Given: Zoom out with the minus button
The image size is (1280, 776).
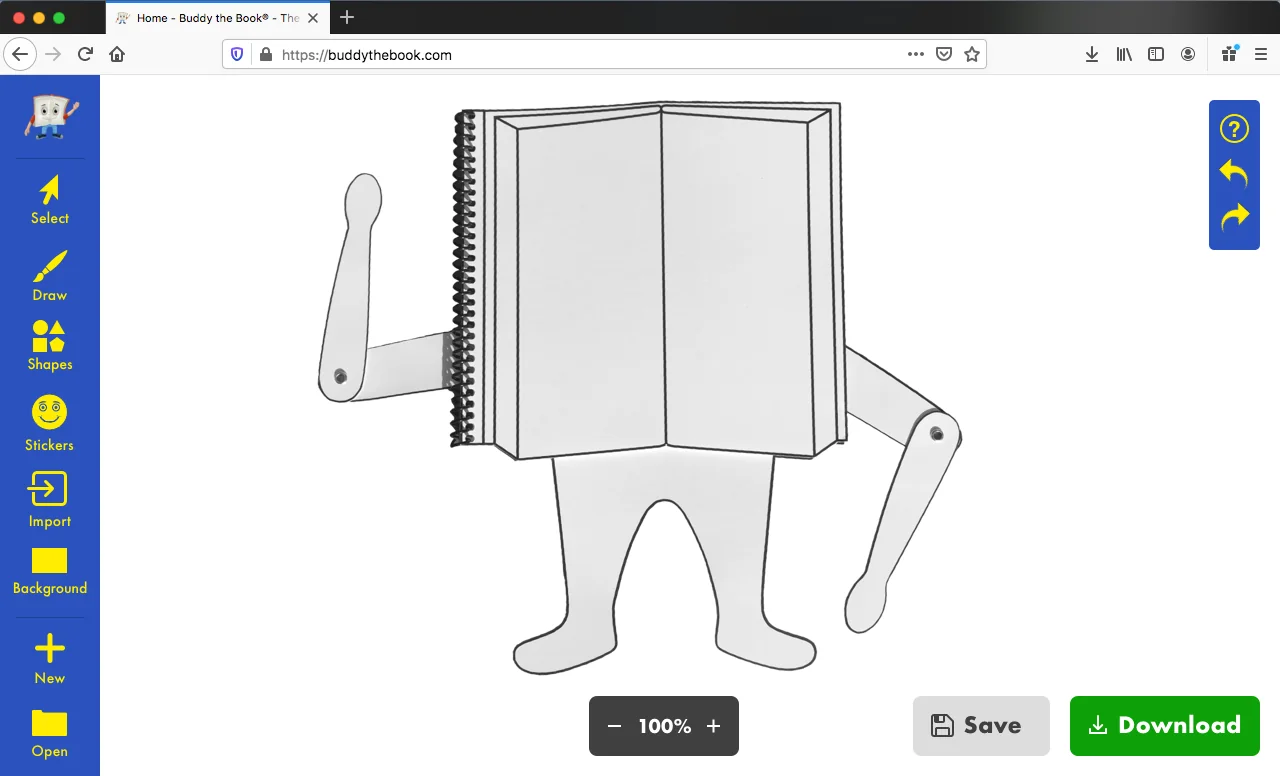Looking at the screenshot, I should [614, 726].
